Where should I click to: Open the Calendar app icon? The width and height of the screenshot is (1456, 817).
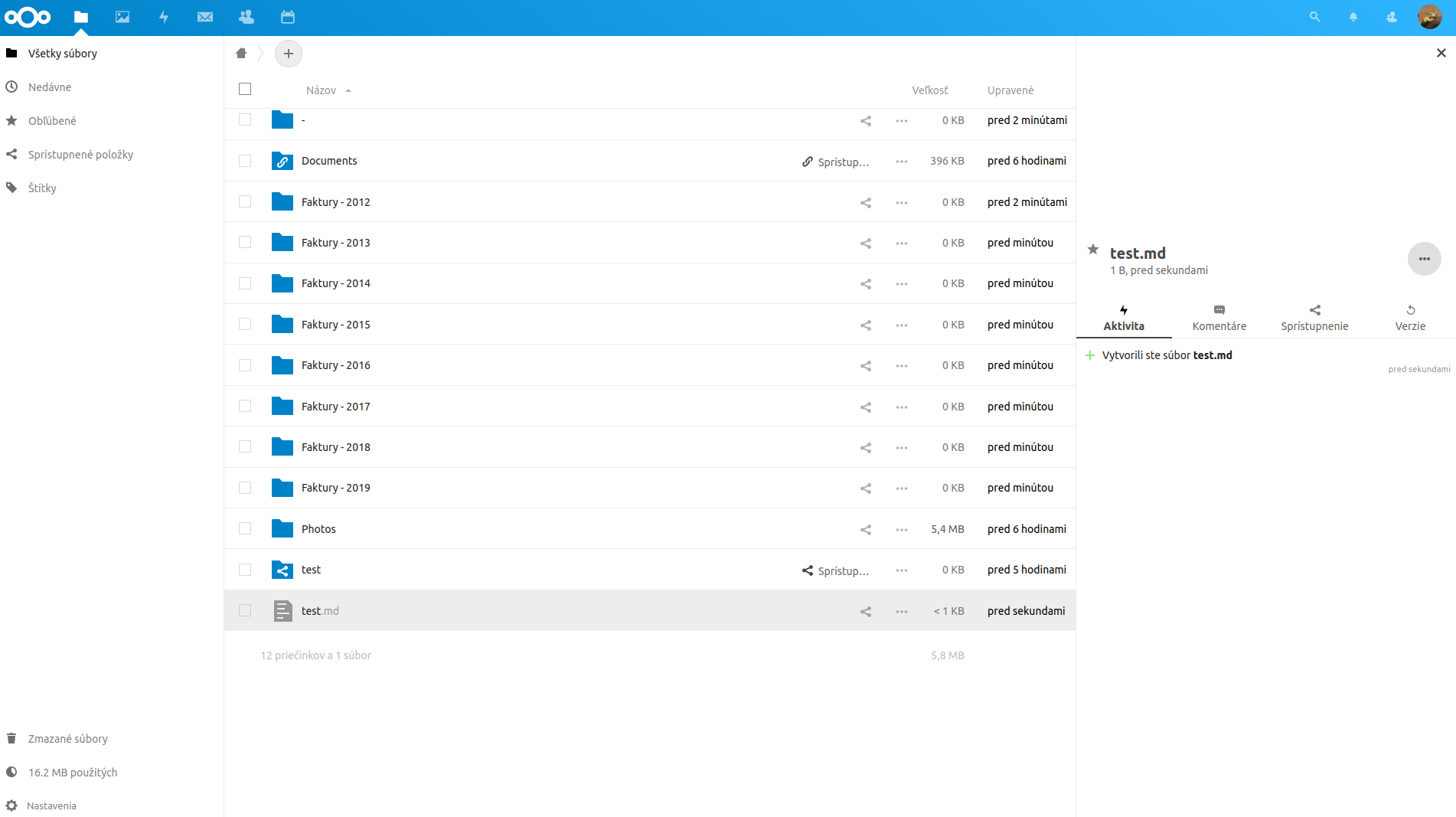tap(288, 17)
